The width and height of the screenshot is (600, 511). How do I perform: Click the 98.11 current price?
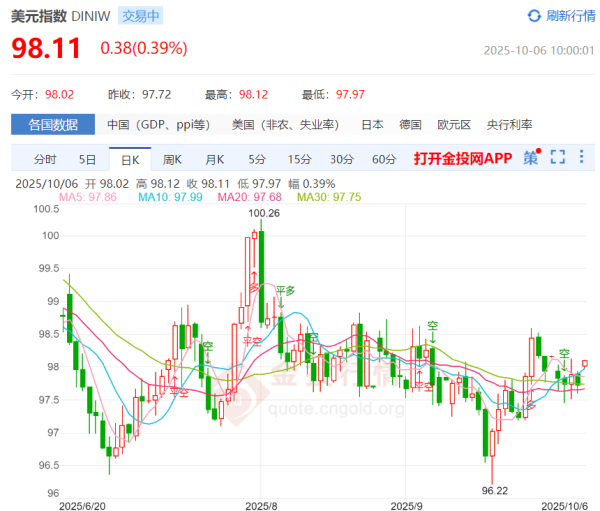click(46, 48)
